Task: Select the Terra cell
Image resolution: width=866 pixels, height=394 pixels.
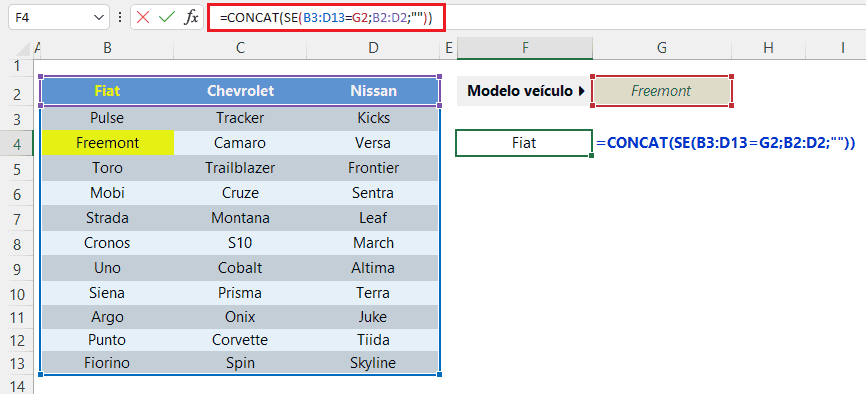Action: (x=373, y=293)
